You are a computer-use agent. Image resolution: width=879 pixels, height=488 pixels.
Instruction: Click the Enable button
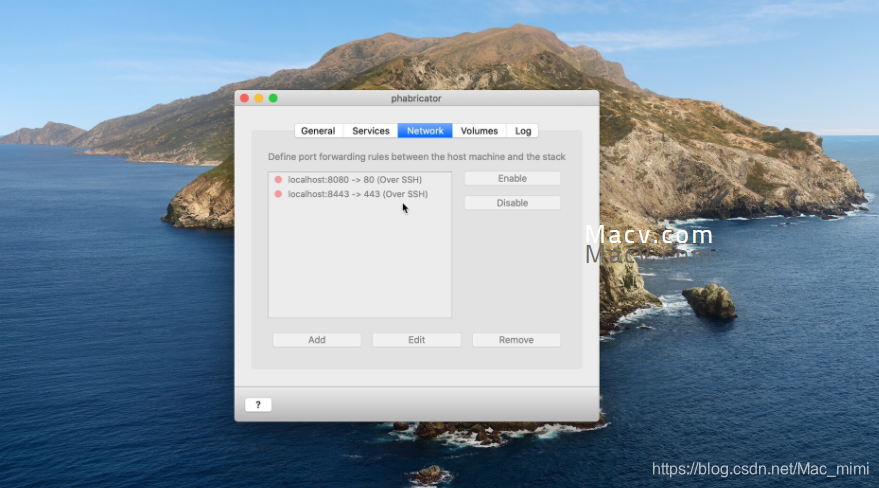pyautogui.click(x=512, y=178)
